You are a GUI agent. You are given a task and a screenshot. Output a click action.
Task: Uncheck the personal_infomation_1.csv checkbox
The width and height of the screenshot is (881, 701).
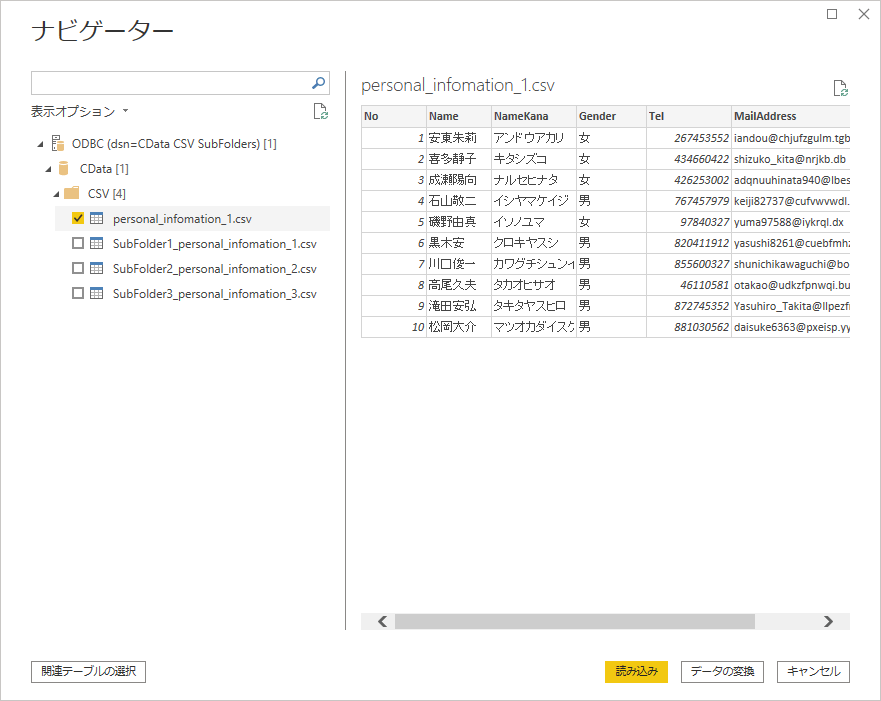tap(78, 218)
